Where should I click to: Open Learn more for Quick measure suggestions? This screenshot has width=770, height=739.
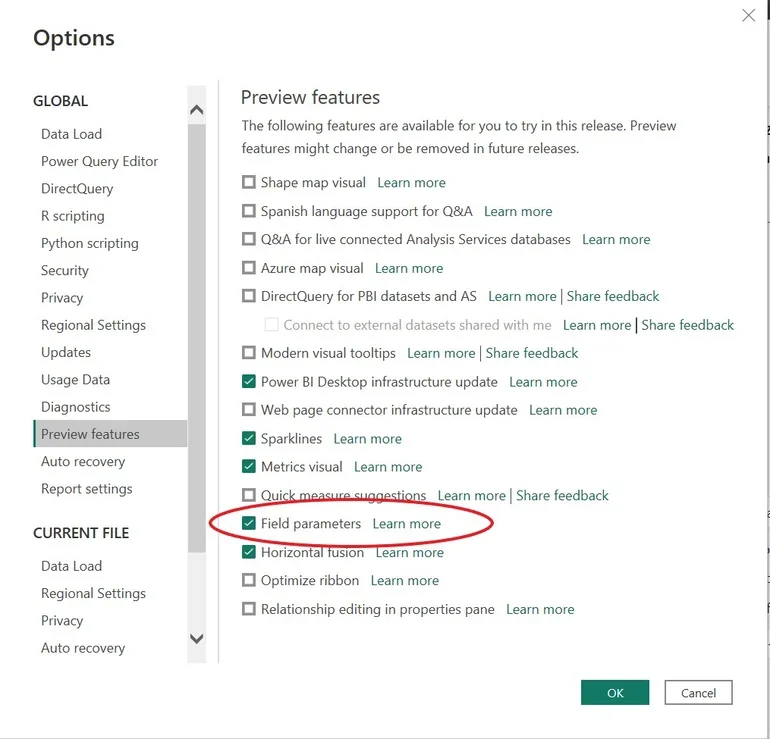pyautogui.click(x=472, y=495)
